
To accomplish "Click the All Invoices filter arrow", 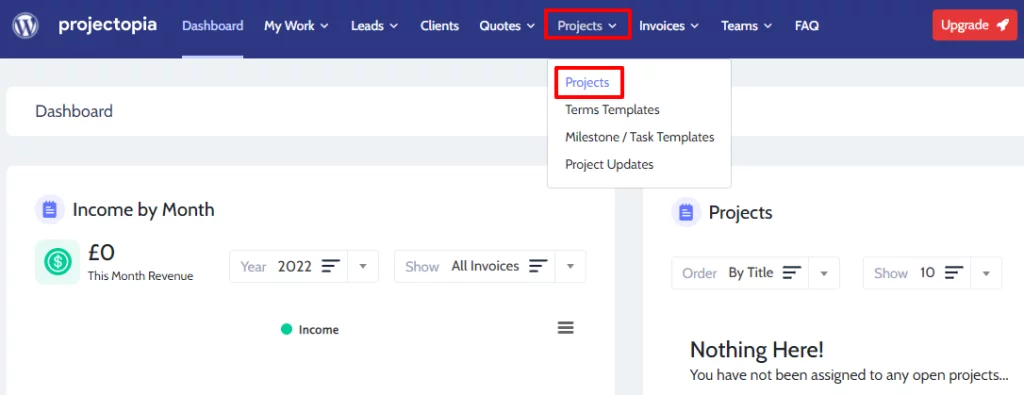I will click(x=570, y=266).
